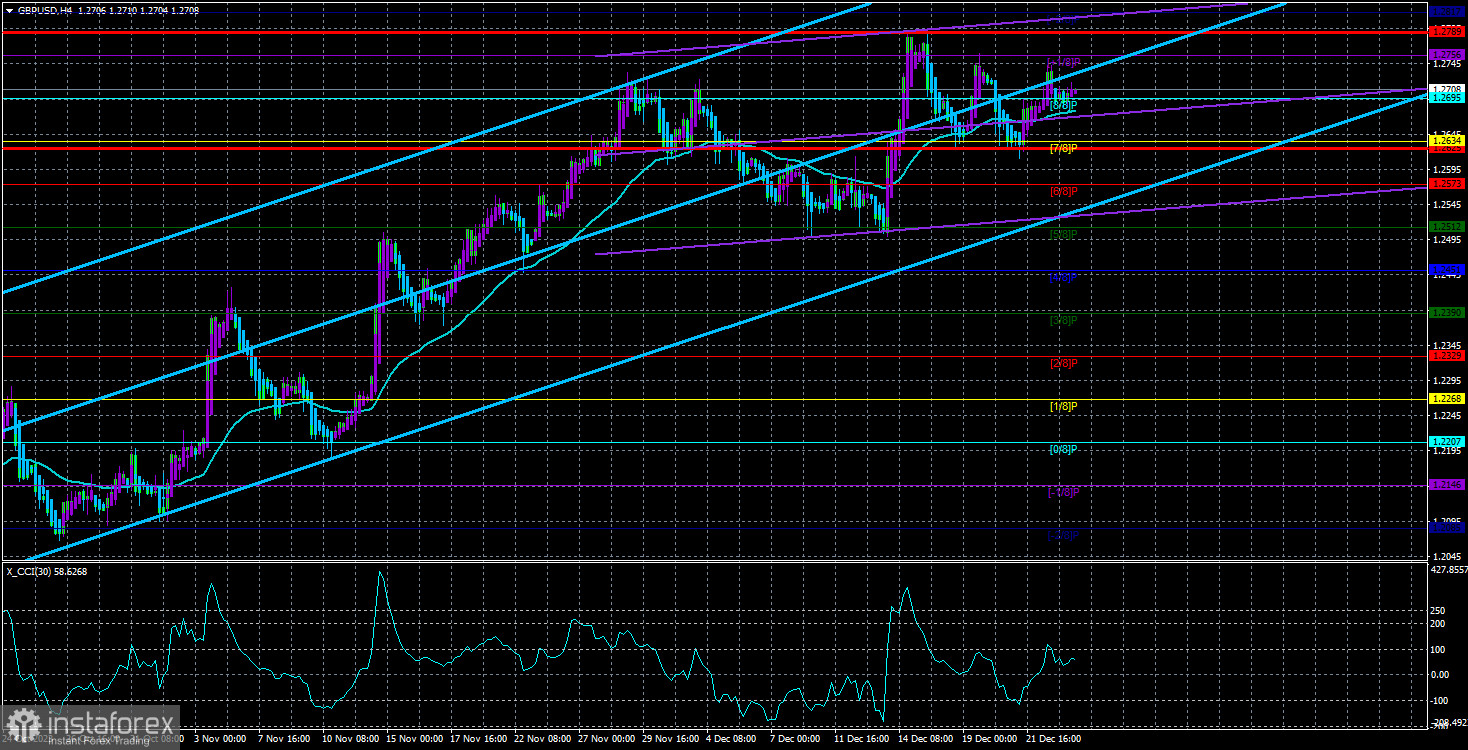Click the yellow 1.2634 price level tag
Screen dimensions: 1468x750
pyautogui.click(x=1446, y=141)
